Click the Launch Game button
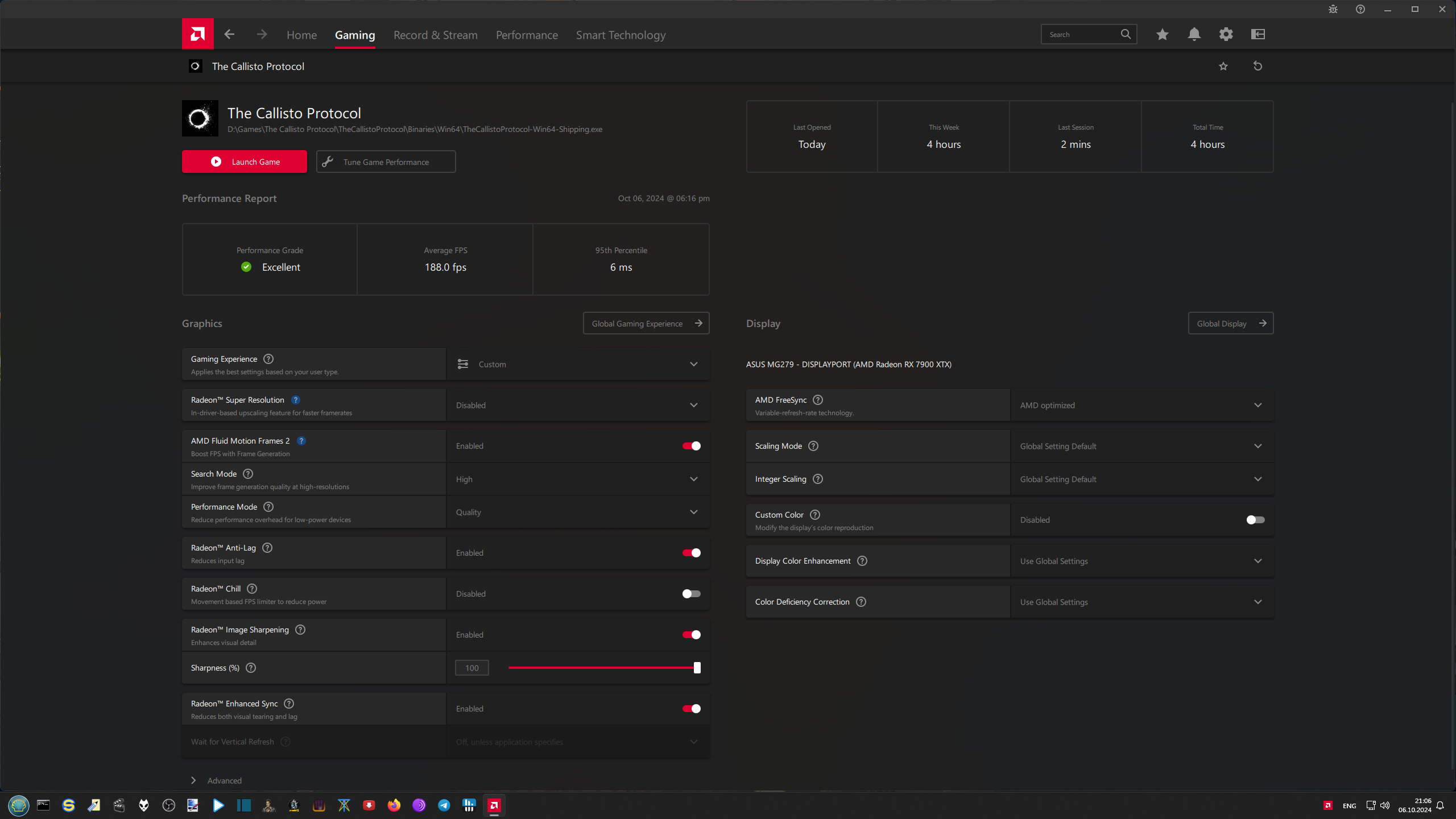This screenshot has height=819, width=1456. 244,162
